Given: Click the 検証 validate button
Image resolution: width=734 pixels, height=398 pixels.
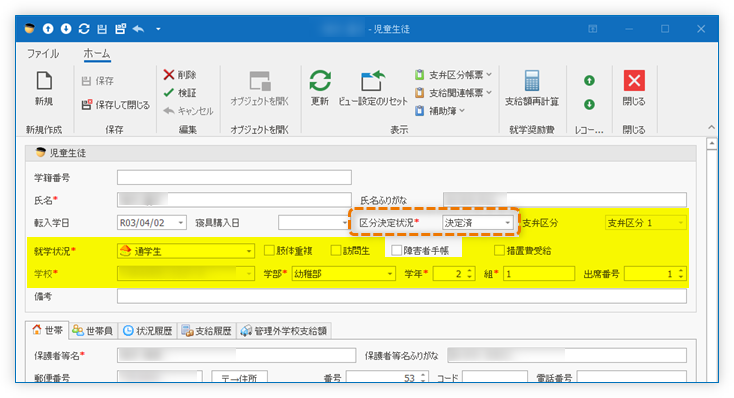Looking at the screenshot, I should click(180, 93).
